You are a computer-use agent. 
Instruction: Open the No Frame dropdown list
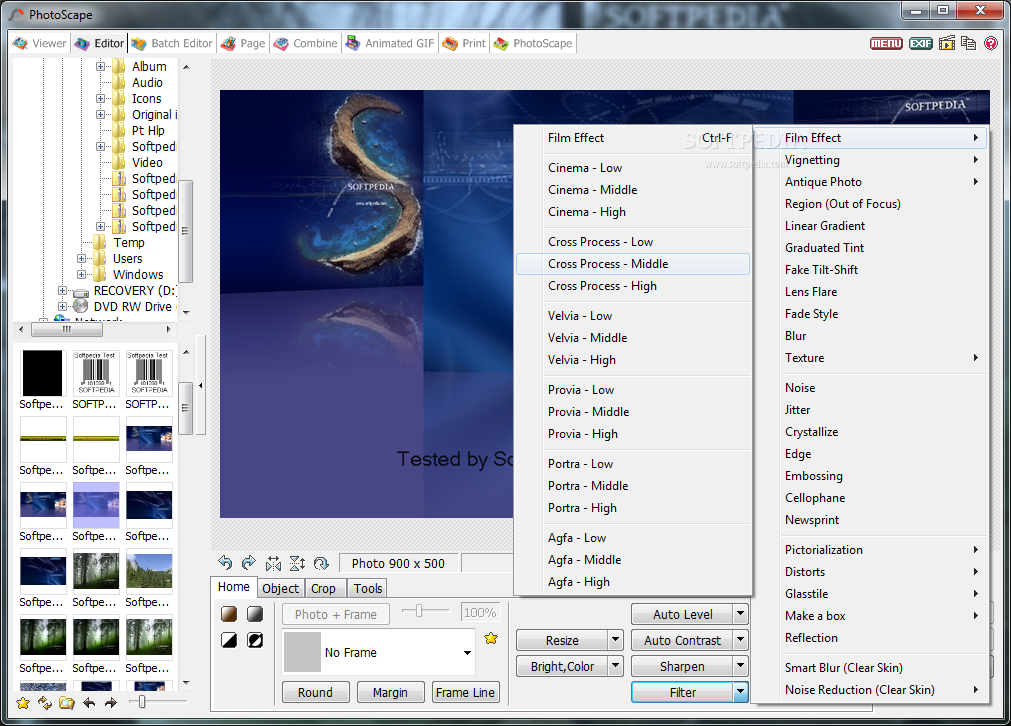(x=467, y=653)
